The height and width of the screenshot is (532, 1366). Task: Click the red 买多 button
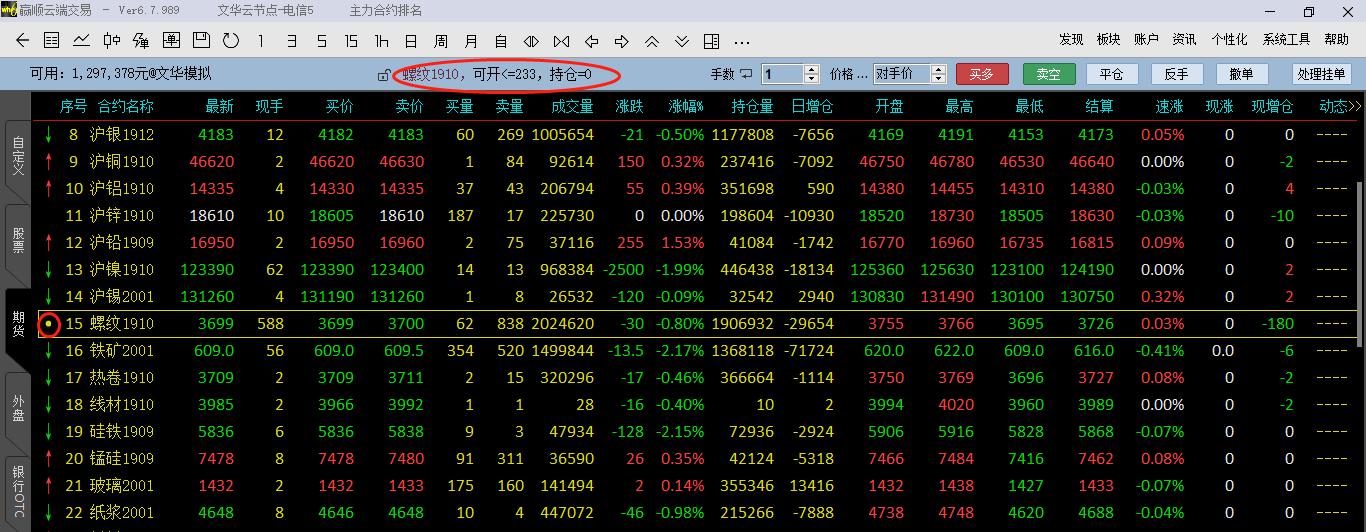coord(982,74)
